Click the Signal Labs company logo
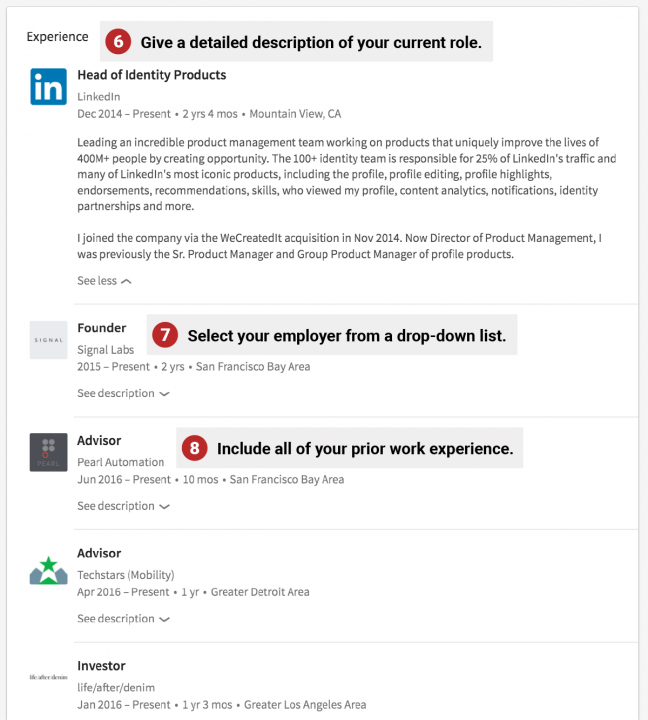This screenshot has width=648, height=720. (48, 340)
